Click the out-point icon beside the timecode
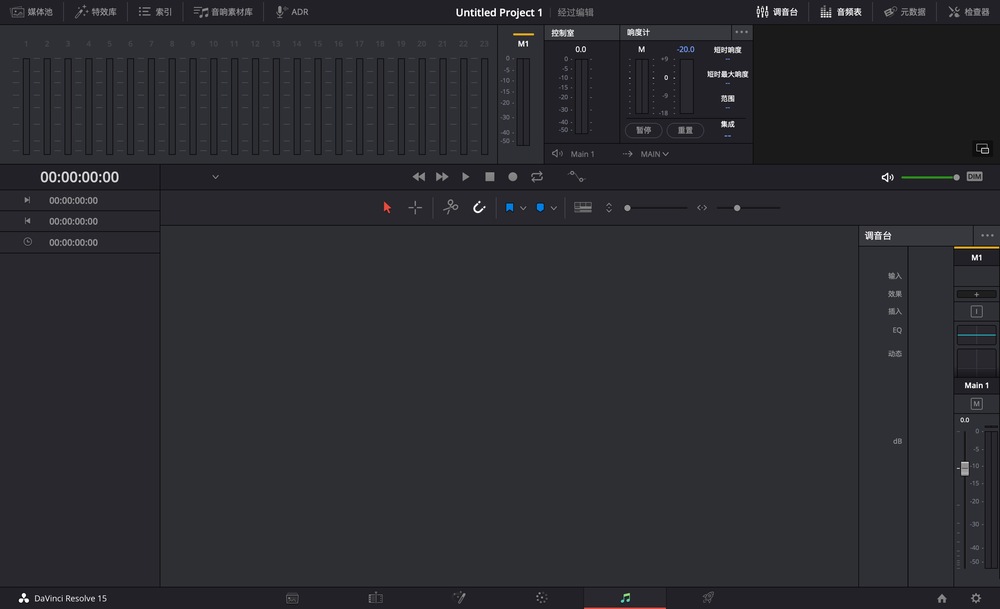Screen dimensions: 1000x609 (x=27, y=221)
